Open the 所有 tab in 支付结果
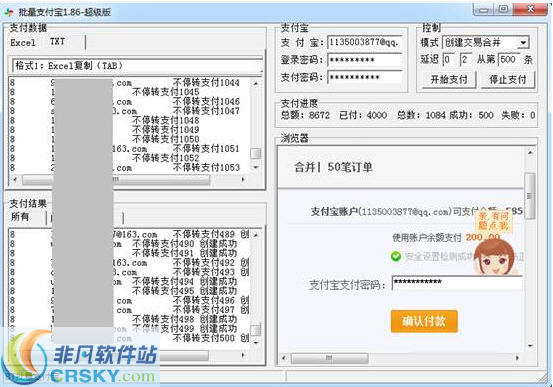Viewport: 553px width, 387px height. point(20,217)
